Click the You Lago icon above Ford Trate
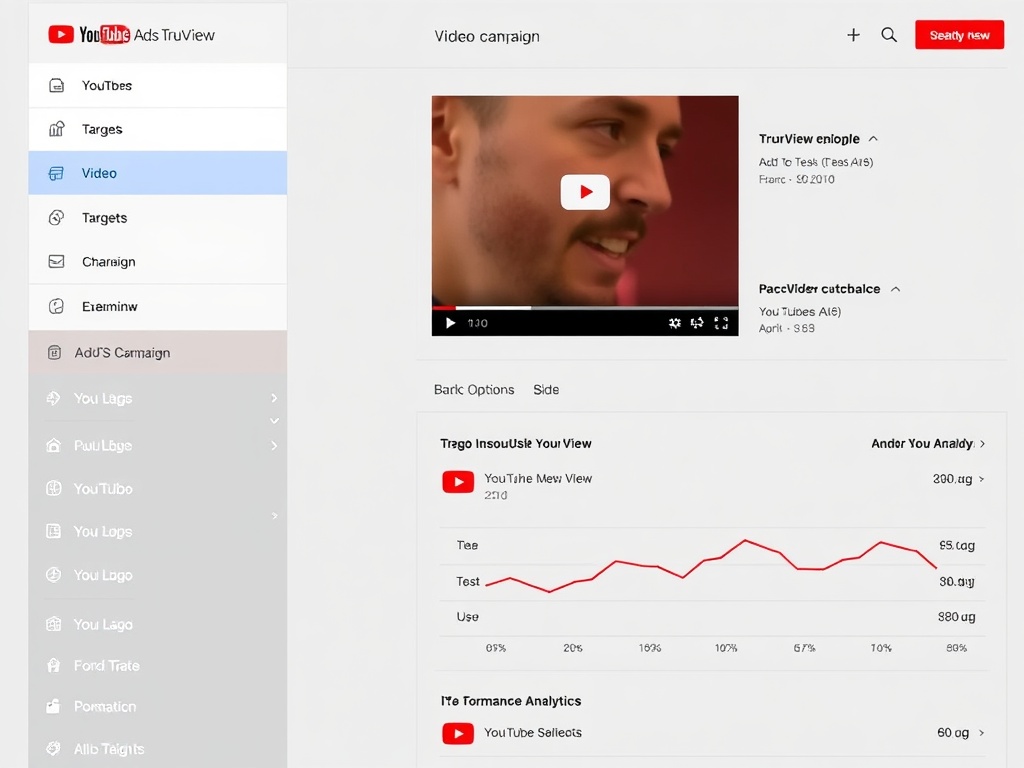 tap(54, 624)
